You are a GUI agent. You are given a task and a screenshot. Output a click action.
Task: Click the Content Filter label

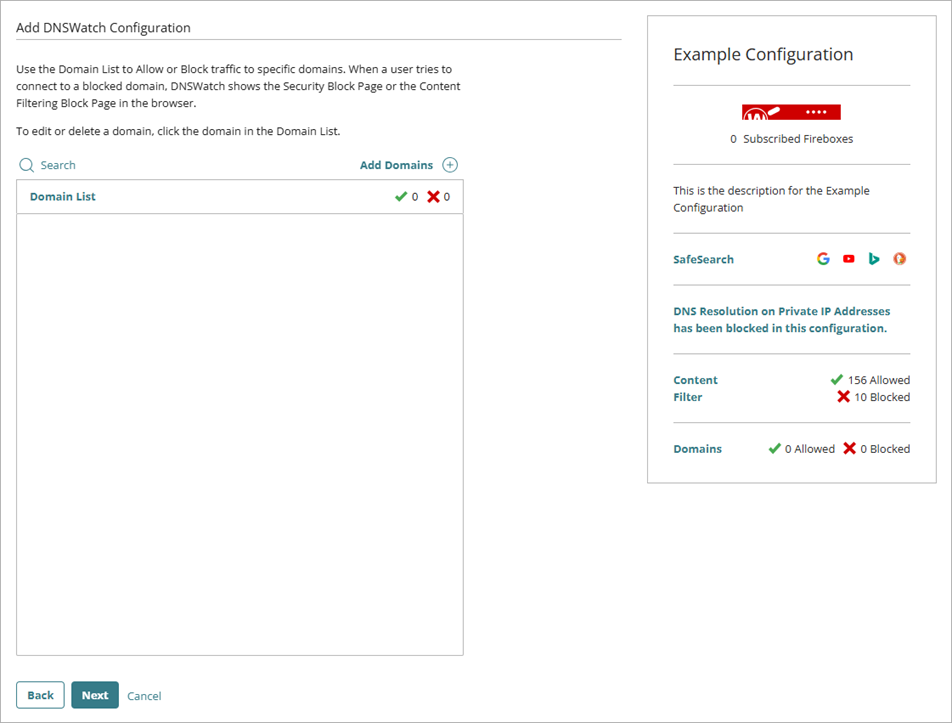click(694, 388)
